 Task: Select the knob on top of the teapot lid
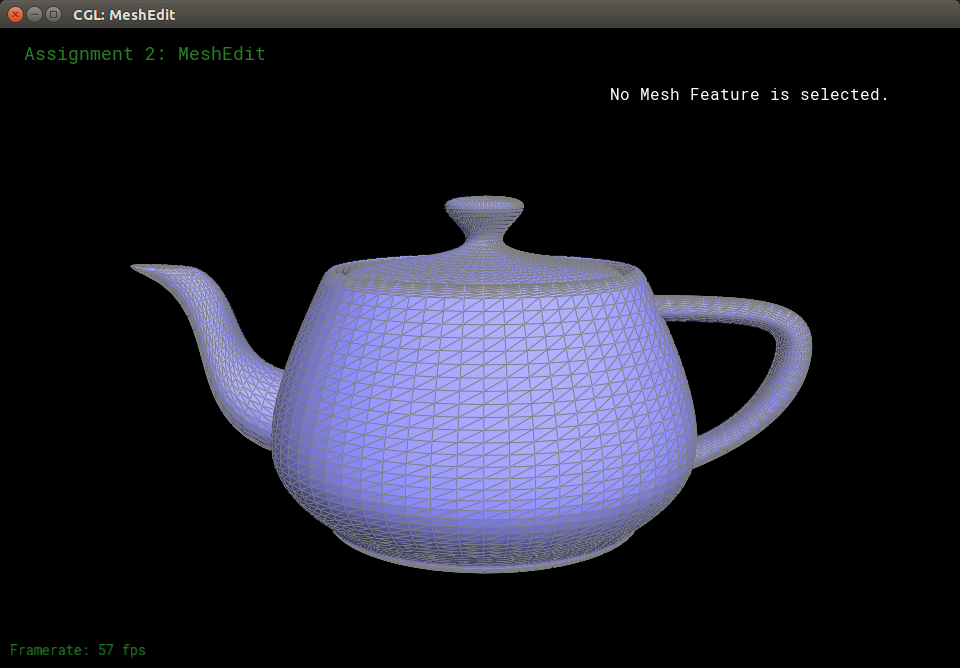pyautogui.click(x=484, y=208)
